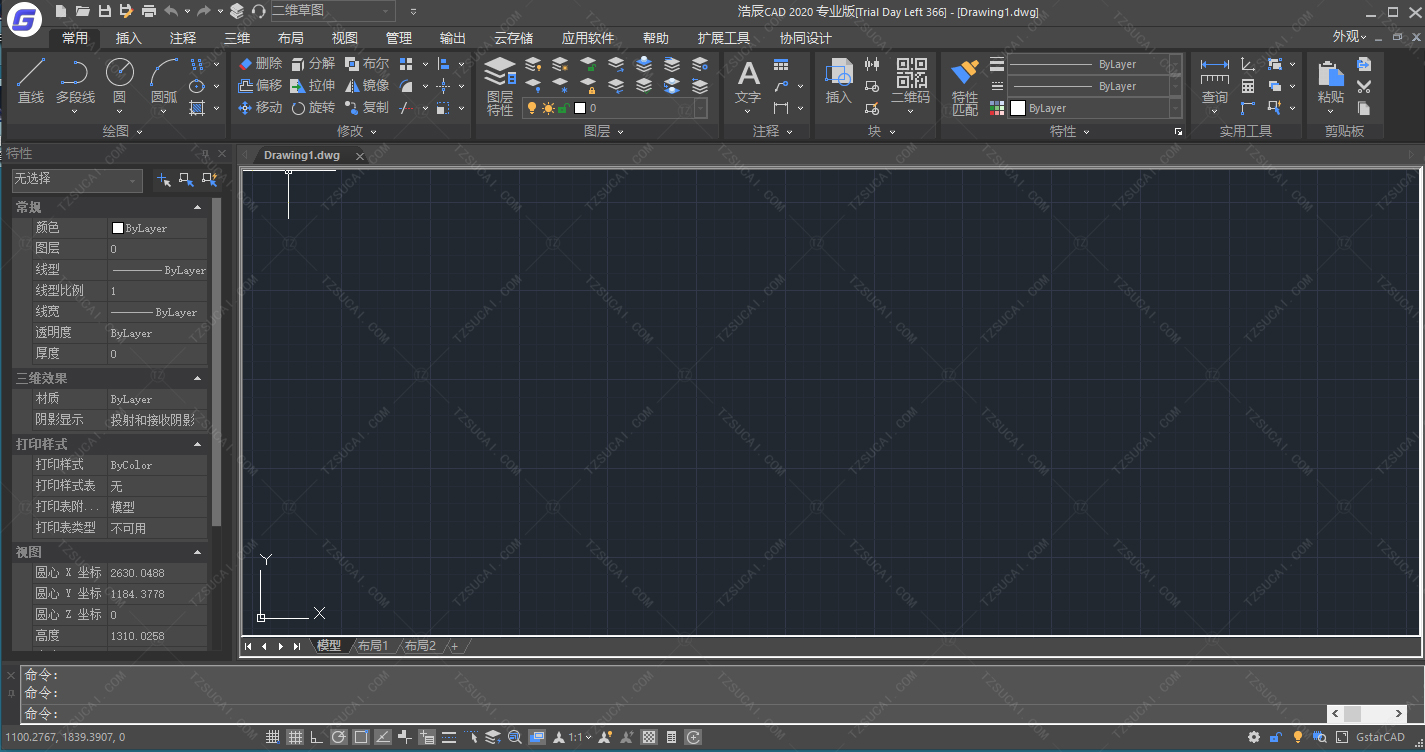Viewport: 1425px width, 752px height.
Task: Open the workspace dropdown 二维草图
Action: tap(332, 11)
